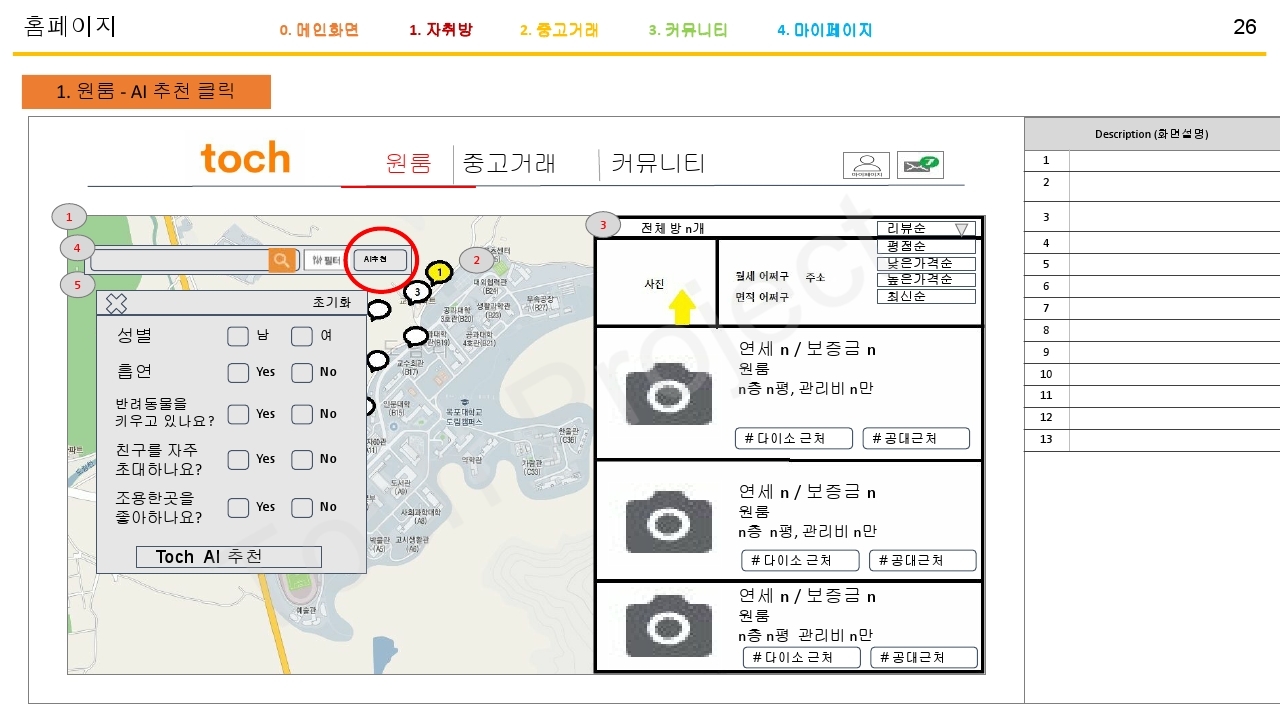Screen dimensions: 1280x720
Task: Click #공대근처 tag in first listing
Action: pos(916,438)
